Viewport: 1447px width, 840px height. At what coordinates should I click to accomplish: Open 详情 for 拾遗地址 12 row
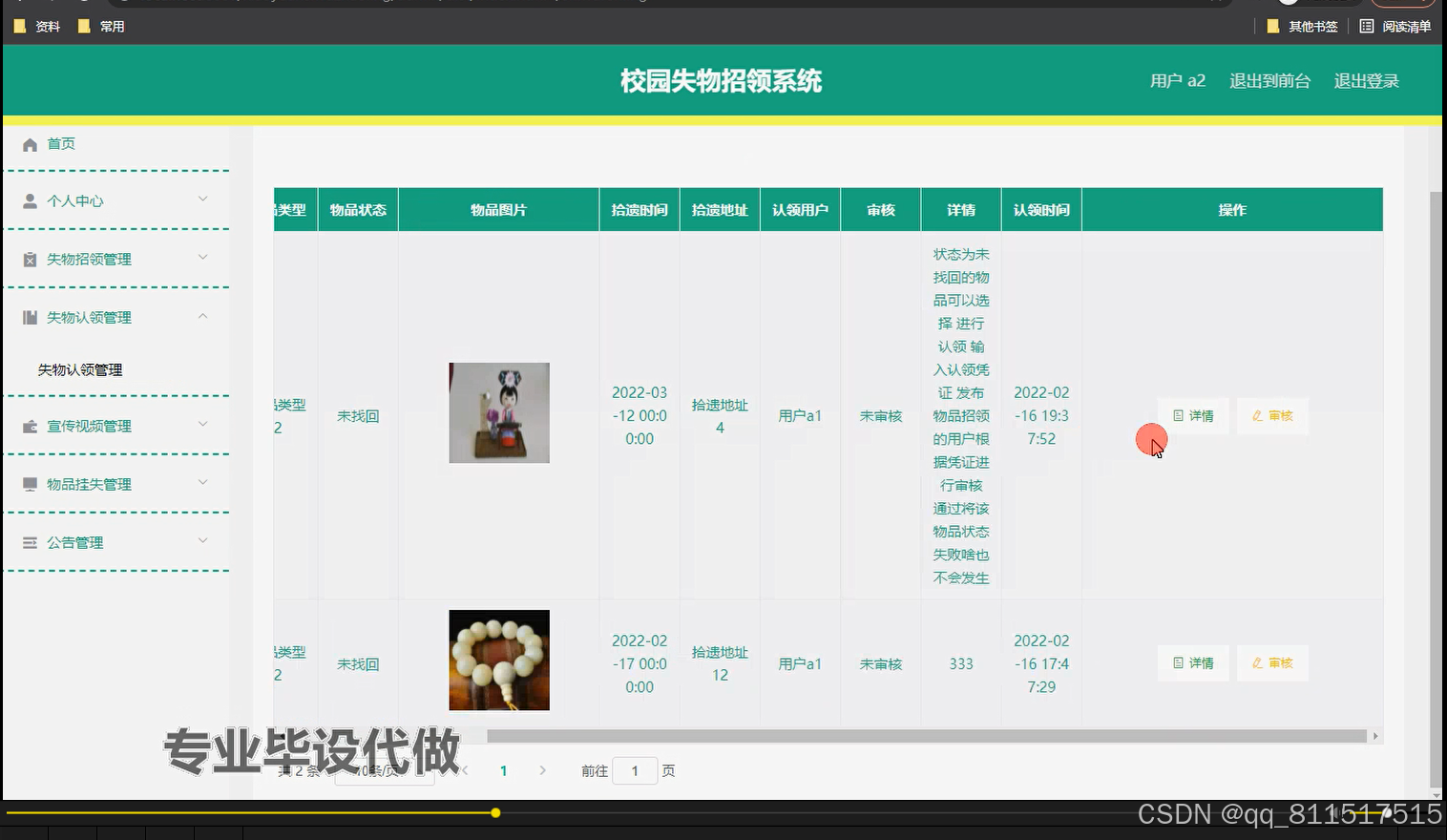pos(1193,663)
